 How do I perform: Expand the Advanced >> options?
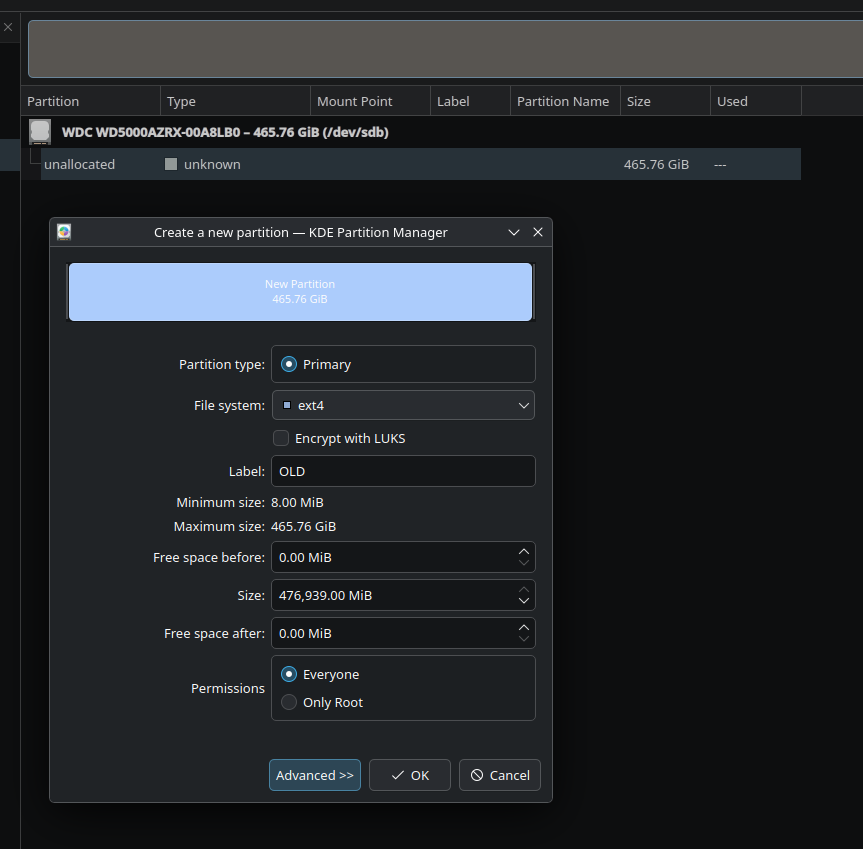point(315,775)
